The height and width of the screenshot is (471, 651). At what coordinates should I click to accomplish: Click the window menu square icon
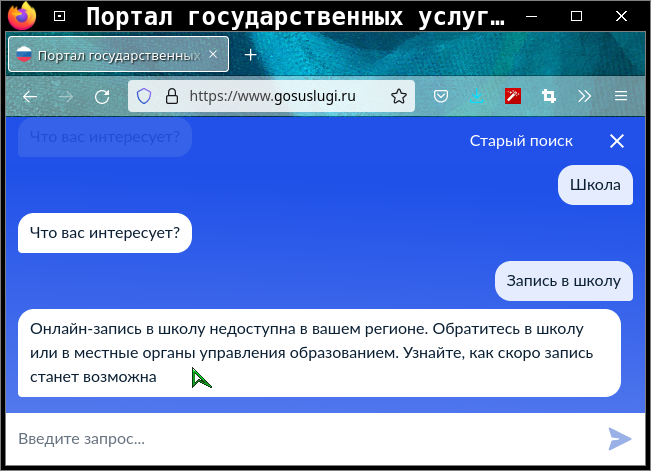[x=59, y=16]
